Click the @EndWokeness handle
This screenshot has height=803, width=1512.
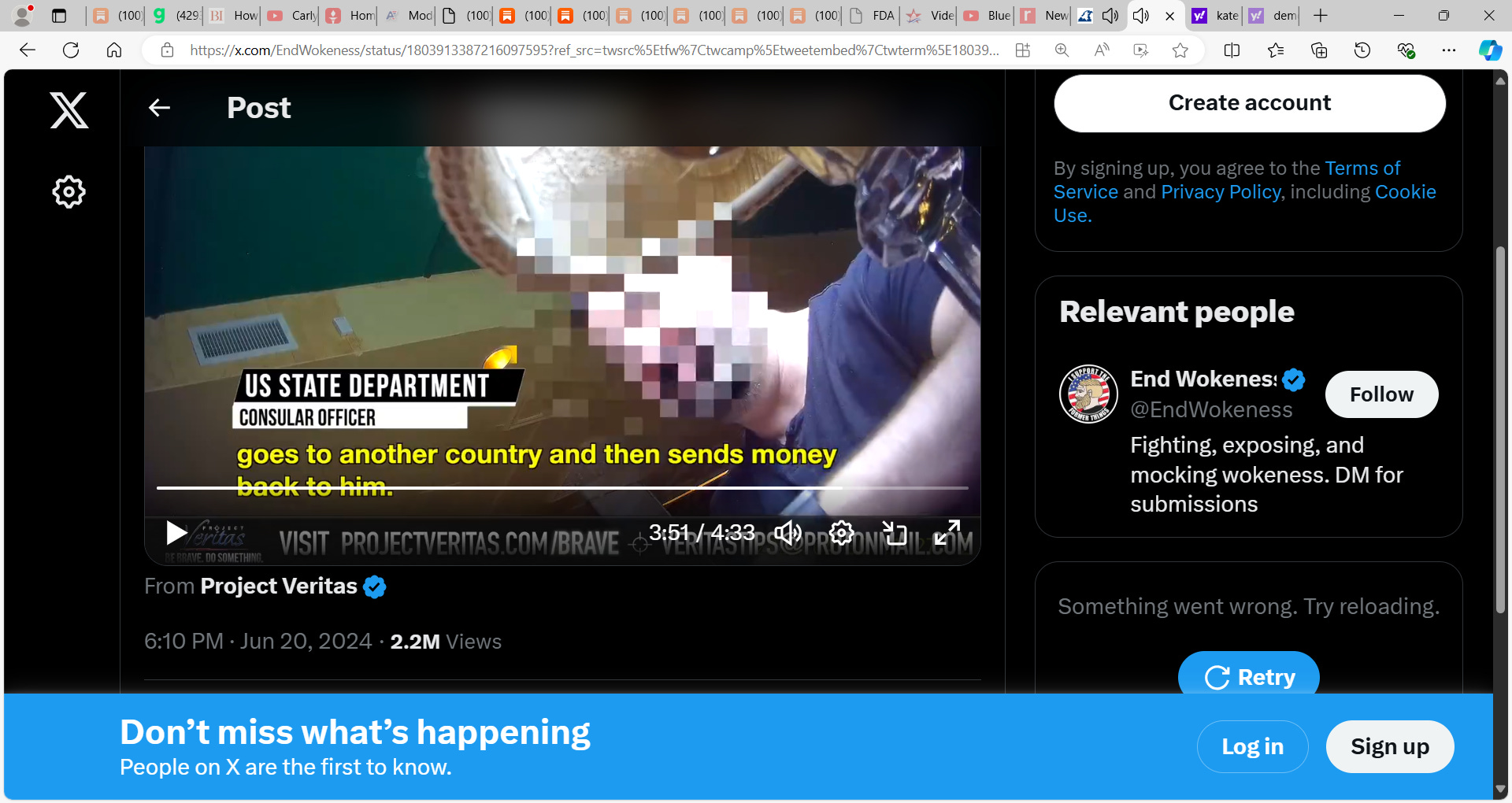point(1211,409)
